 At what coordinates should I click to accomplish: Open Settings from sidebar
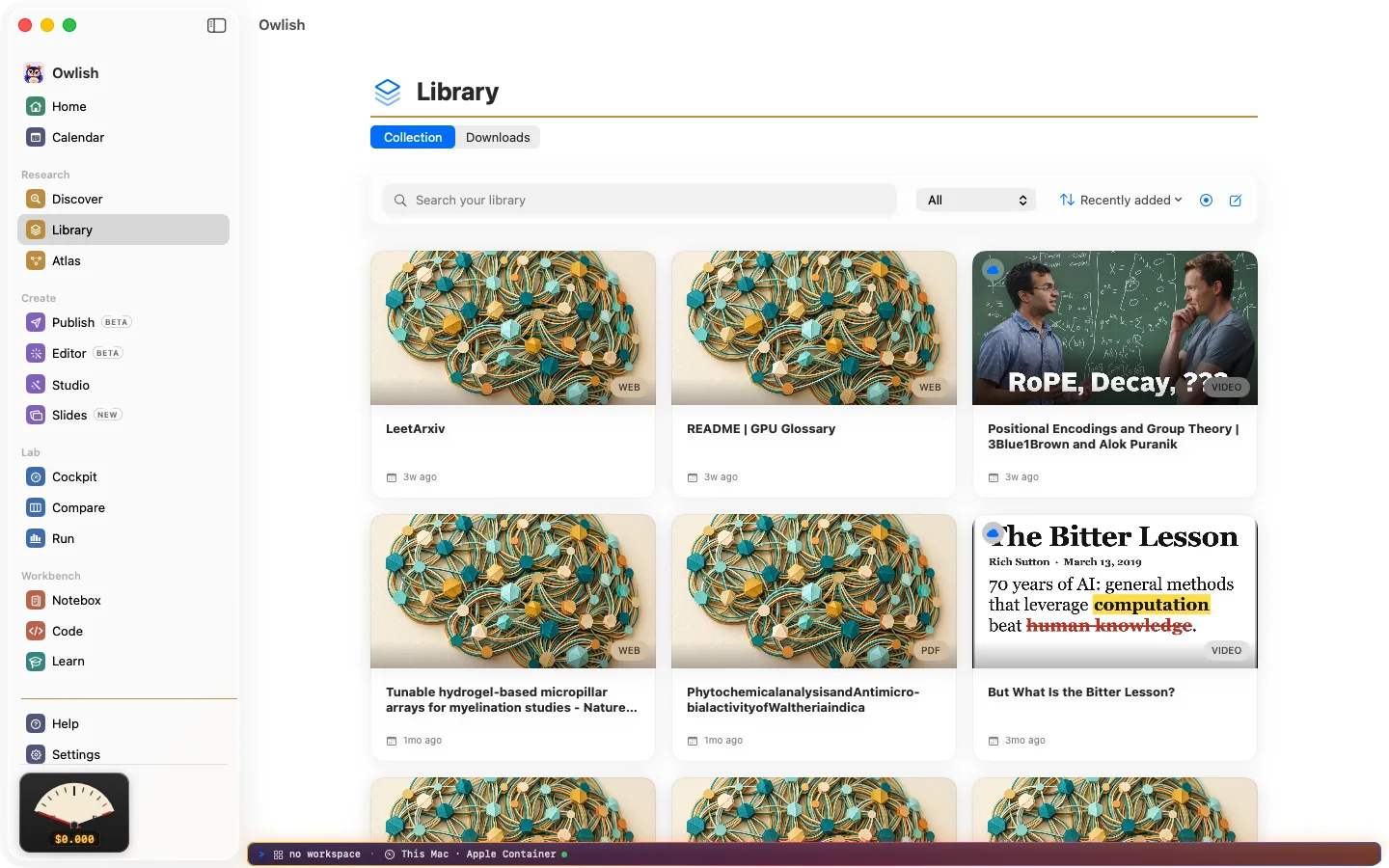(x=123, y=754)
